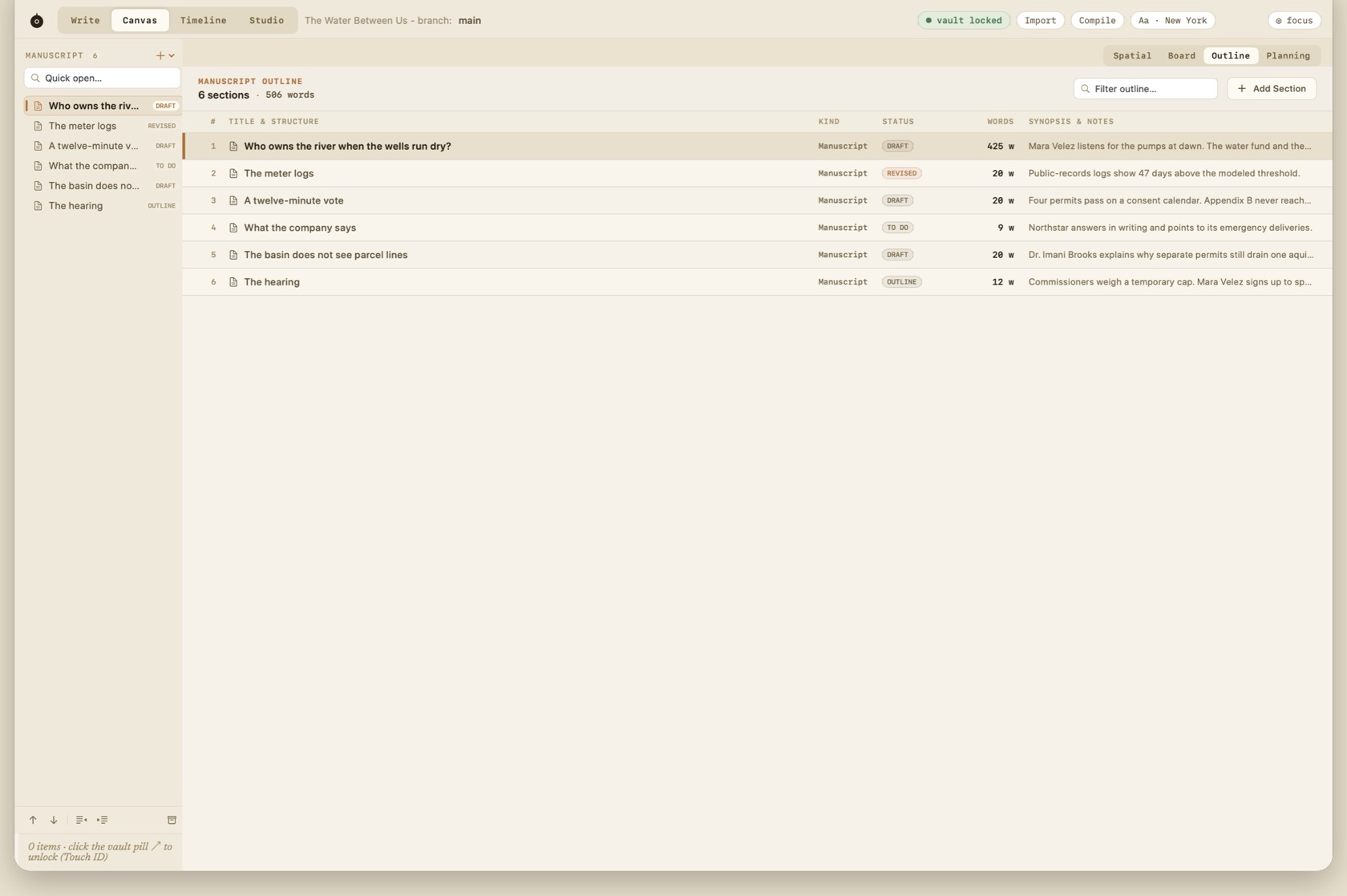Open the OUTLINE status of The hearing
Image resolution: width=1347 pixels, height=896 pixels.
pyautogui.click(x=901, y=282)
